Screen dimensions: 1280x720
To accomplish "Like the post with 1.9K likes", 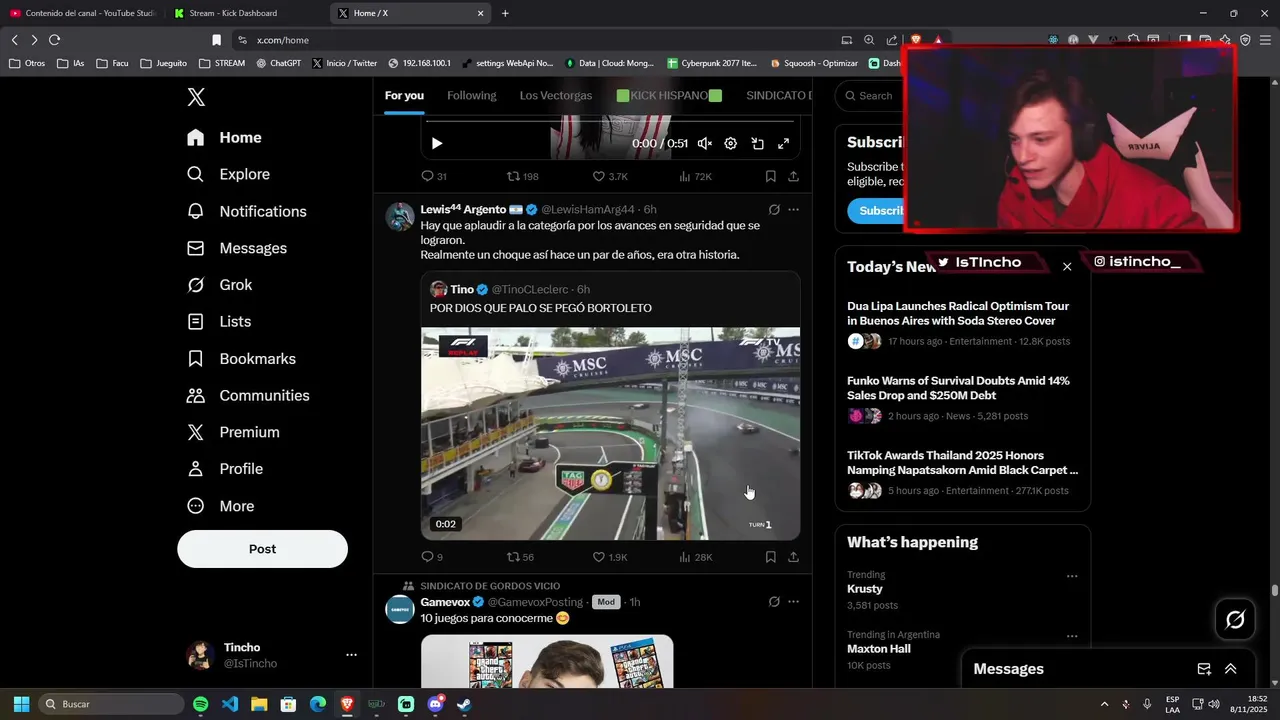I will pyautogui.click(x=610, y=557).
